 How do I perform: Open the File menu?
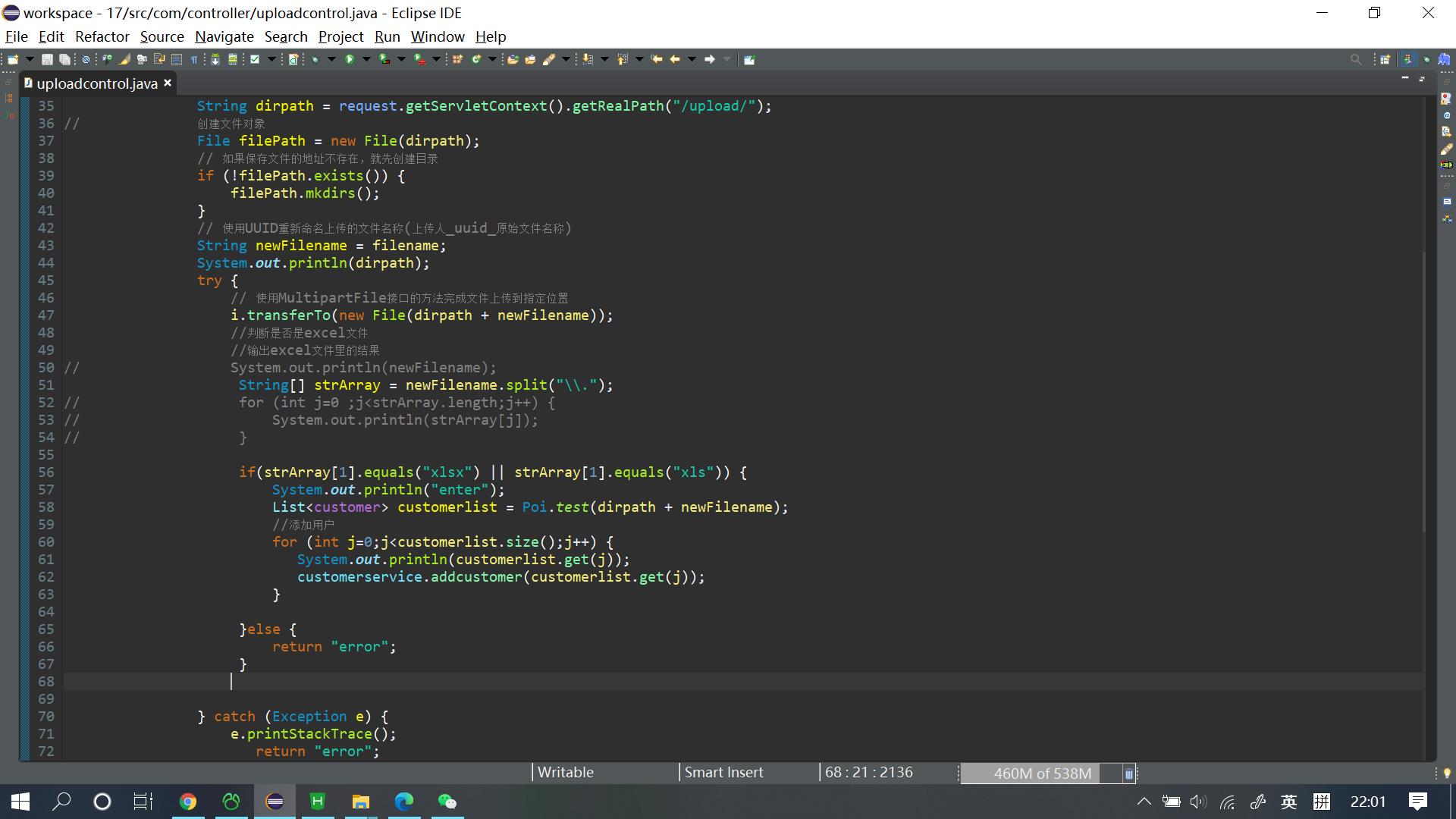click(17, 36)
